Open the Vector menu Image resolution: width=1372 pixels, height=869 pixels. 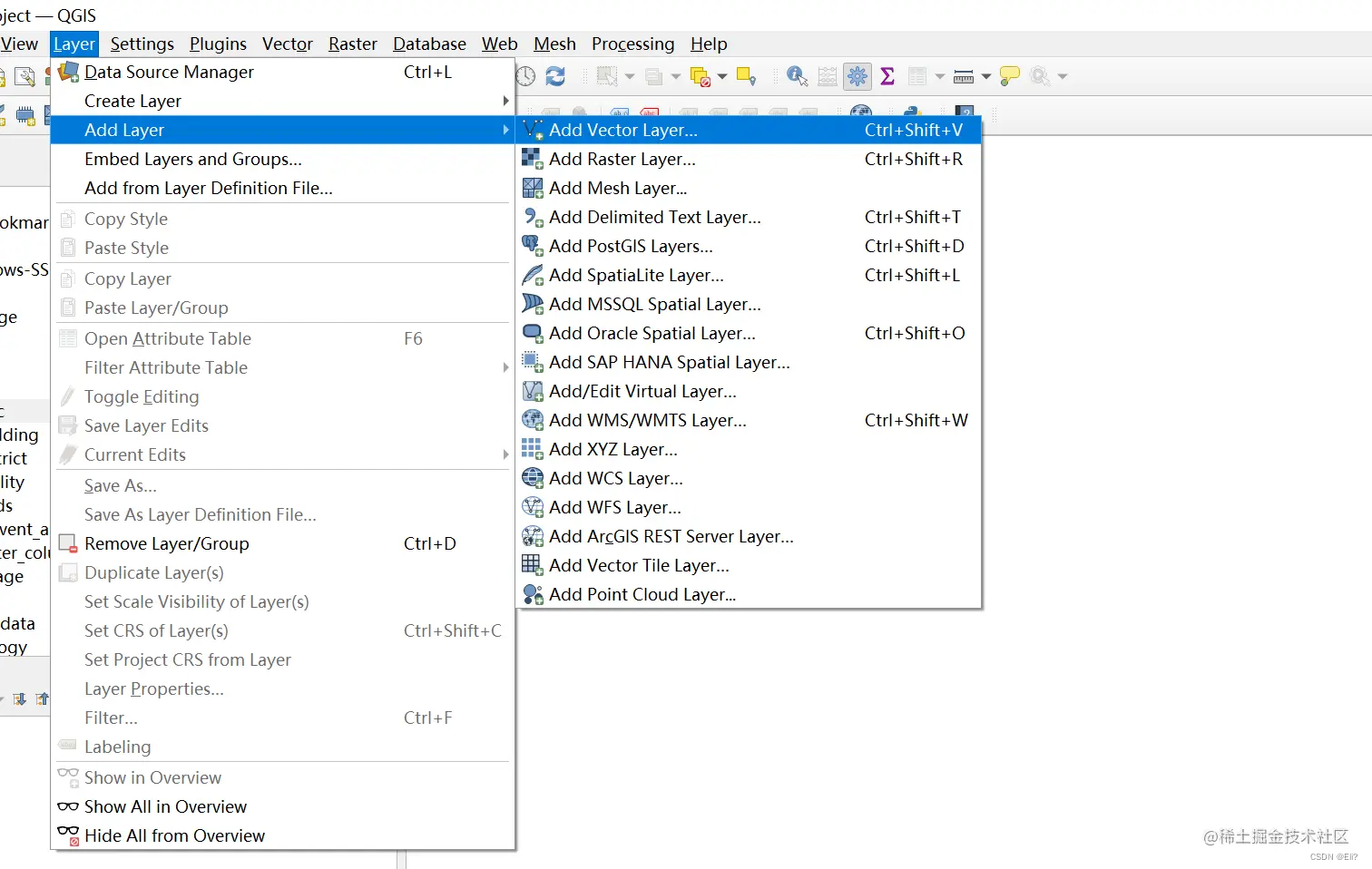pos(288,44)
